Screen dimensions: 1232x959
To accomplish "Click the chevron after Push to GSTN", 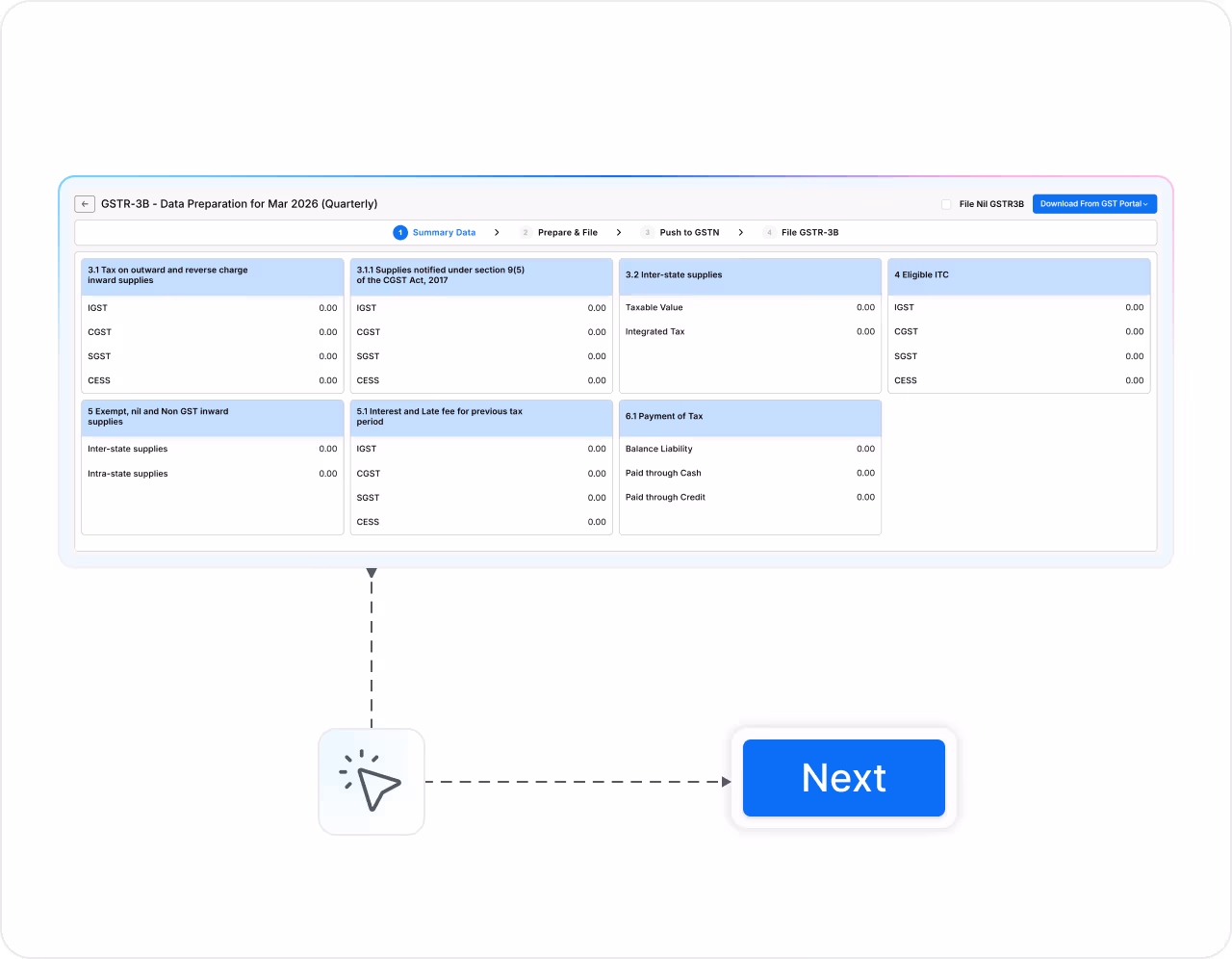I will pos(741,233).
